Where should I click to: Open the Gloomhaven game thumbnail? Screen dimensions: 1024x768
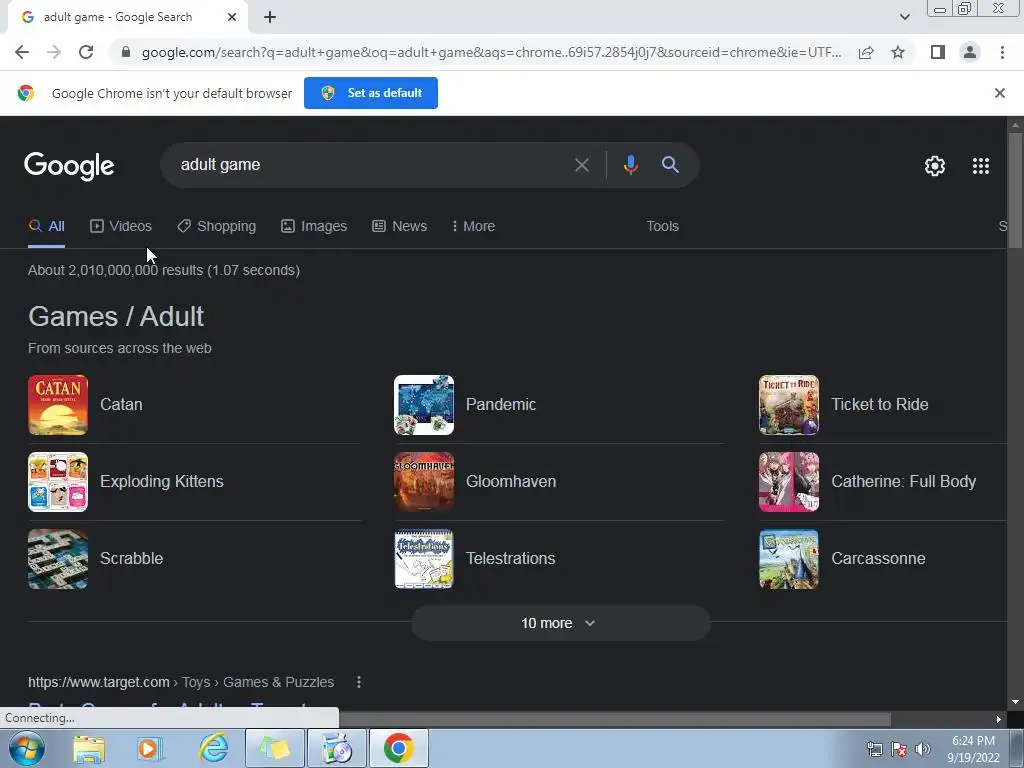click(424, 482)
